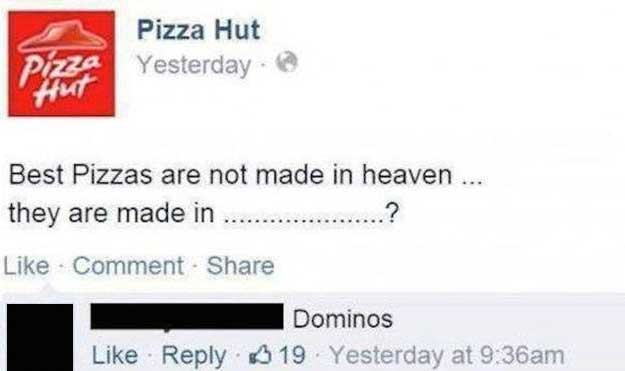The width and height of the screenshot is (625, 371).
Task: Click the commenter's blacked-out profile picture
Action: click(x=40, y=337)
